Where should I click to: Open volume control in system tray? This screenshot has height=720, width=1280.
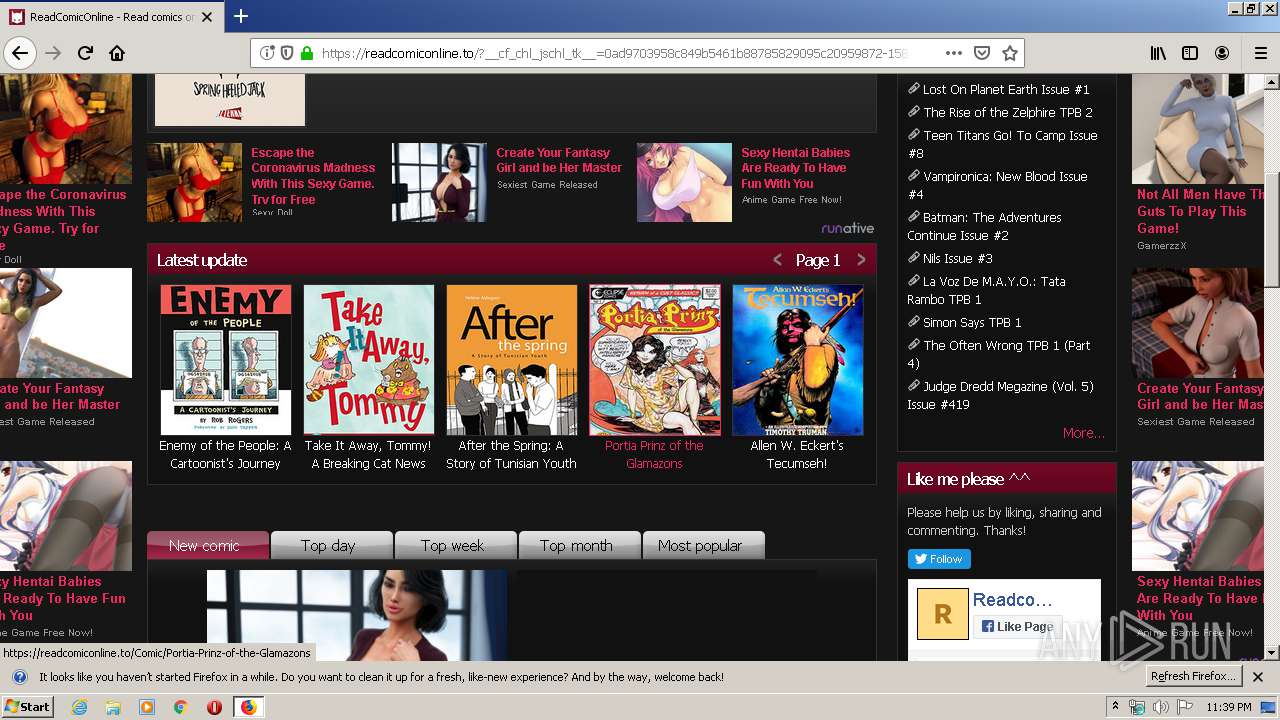tap(1160, 707)
